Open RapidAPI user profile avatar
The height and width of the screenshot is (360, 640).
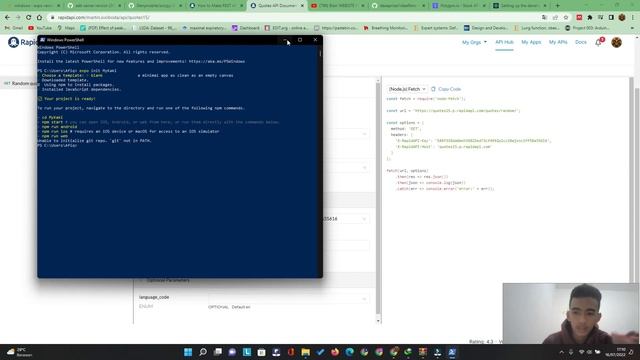[x=616, y=42]
